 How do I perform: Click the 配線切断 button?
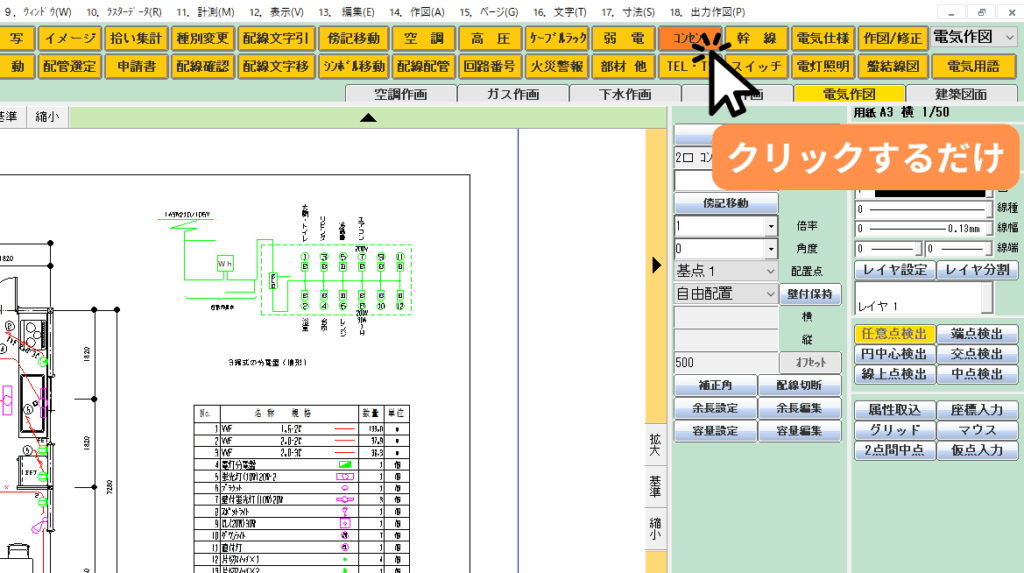[x=797, y=385]
